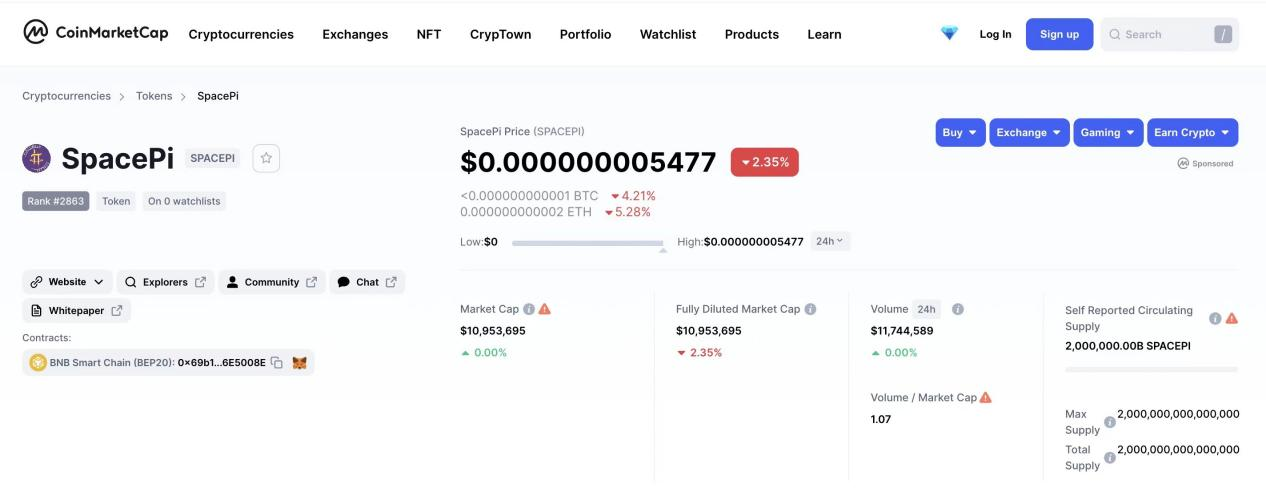Click the Total Supply info icon
Screen dimensions: 1266x492
click(x=1109, y=458)
